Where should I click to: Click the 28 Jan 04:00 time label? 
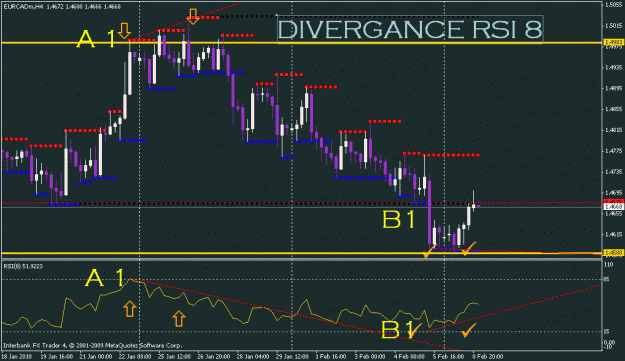tap(252, 356)
